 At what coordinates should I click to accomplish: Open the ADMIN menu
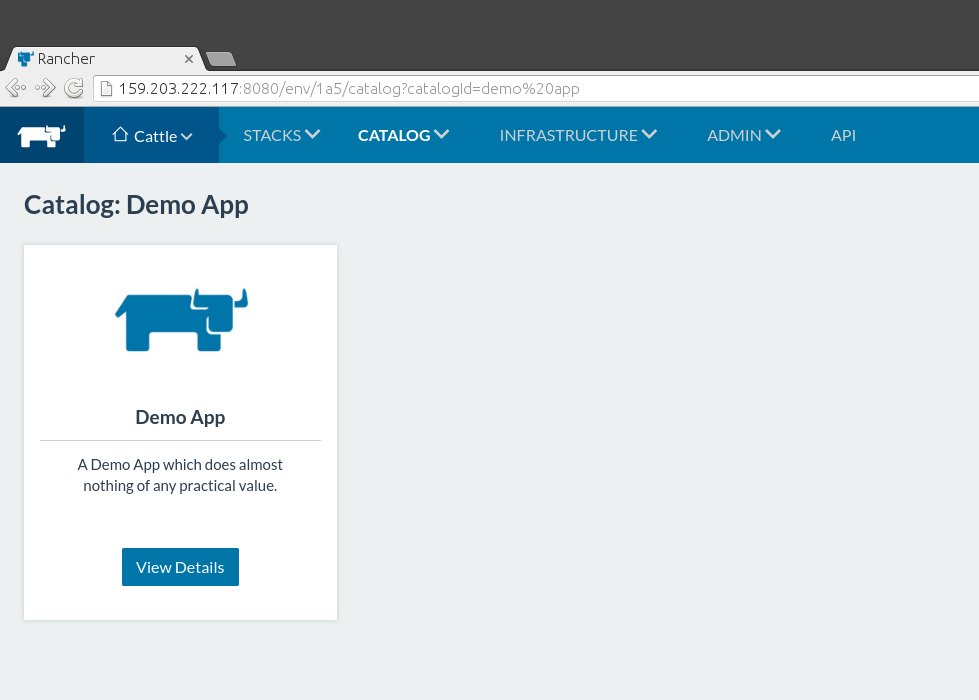click(x=744, y=135)
